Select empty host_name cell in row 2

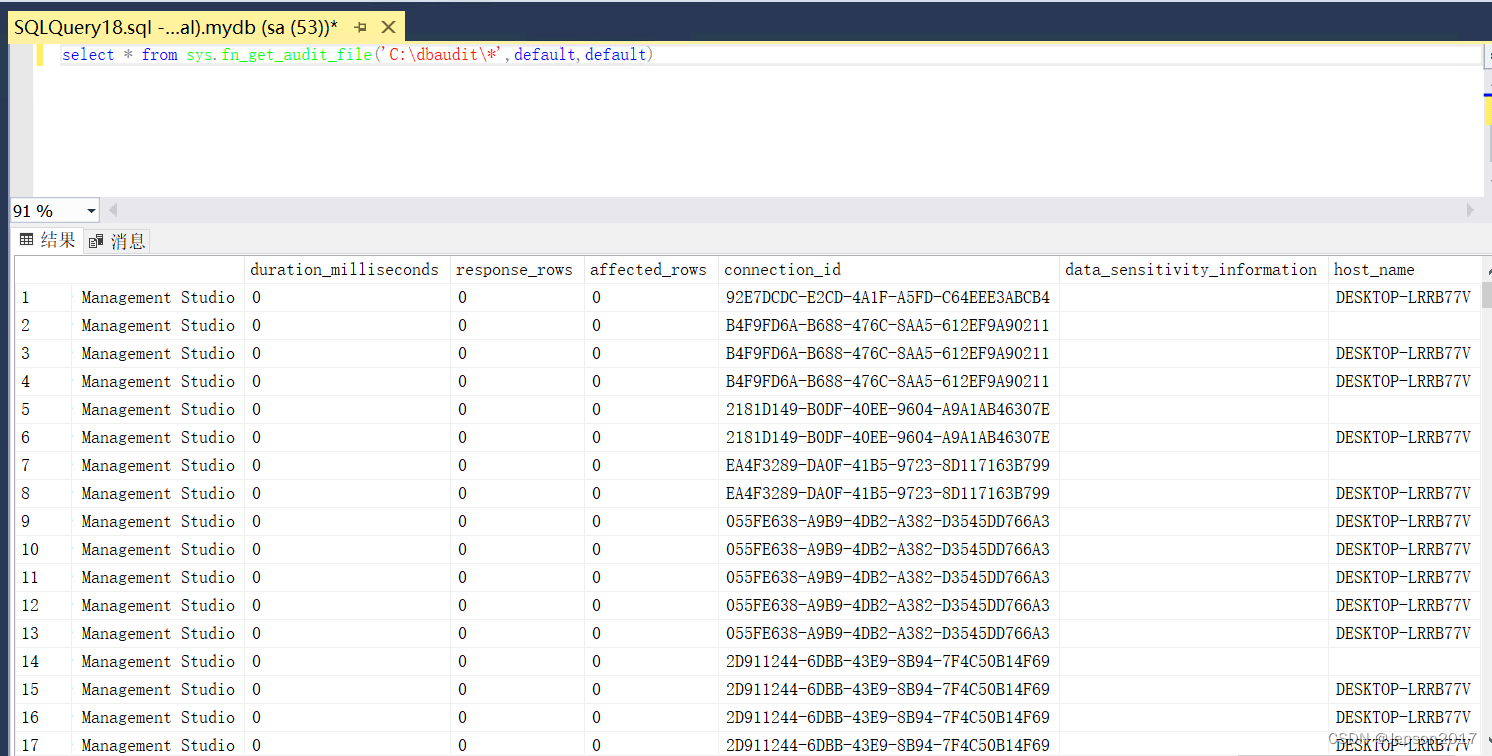tap(1404, 326)
